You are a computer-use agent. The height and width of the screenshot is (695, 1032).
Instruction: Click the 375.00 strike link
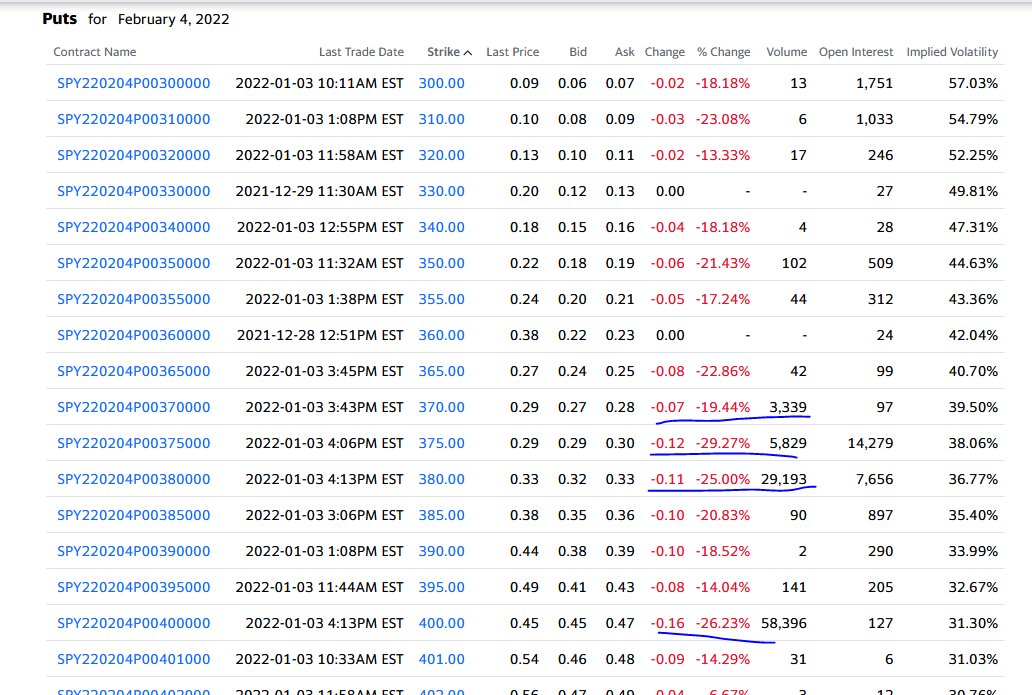[442, 444]
